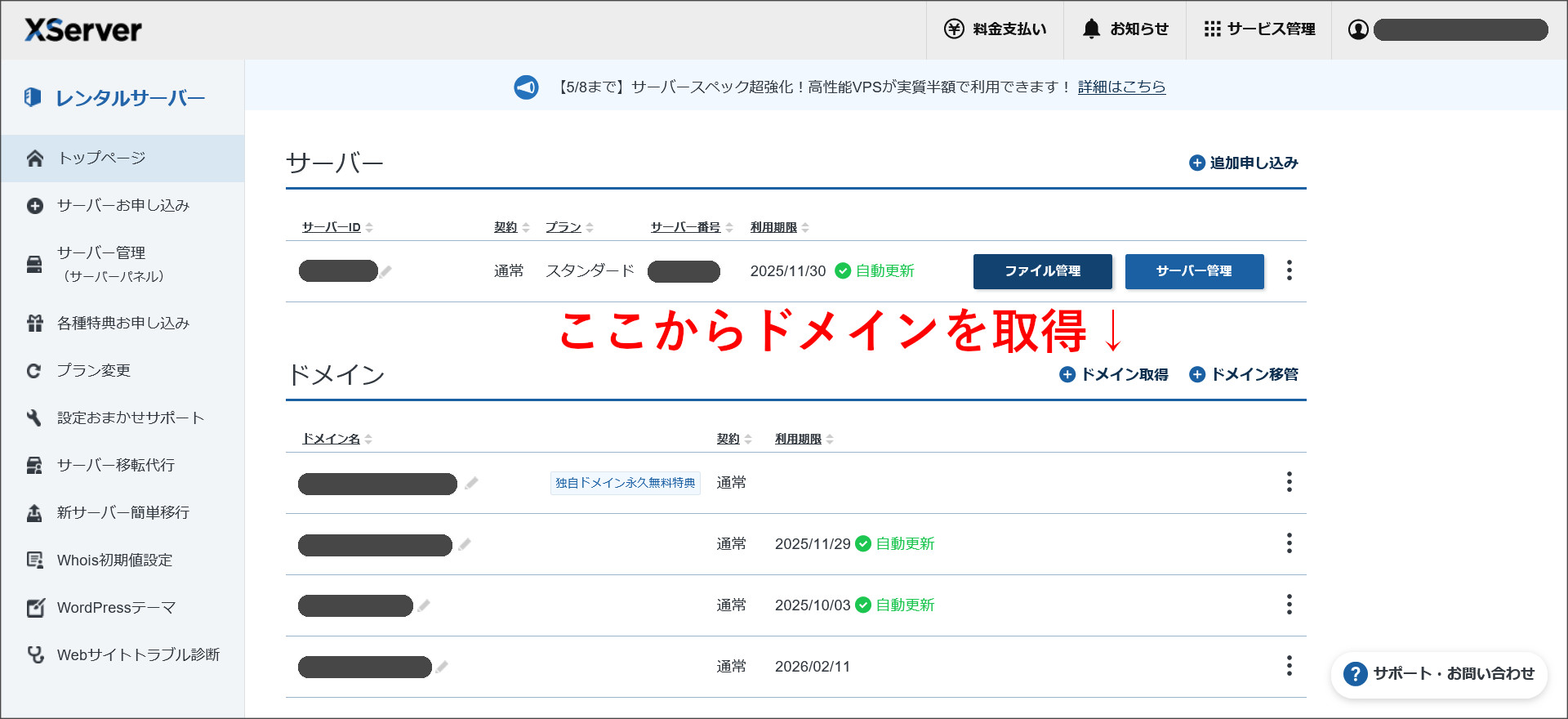Sort servers by 利用期限 column

(x=780, y=227)
